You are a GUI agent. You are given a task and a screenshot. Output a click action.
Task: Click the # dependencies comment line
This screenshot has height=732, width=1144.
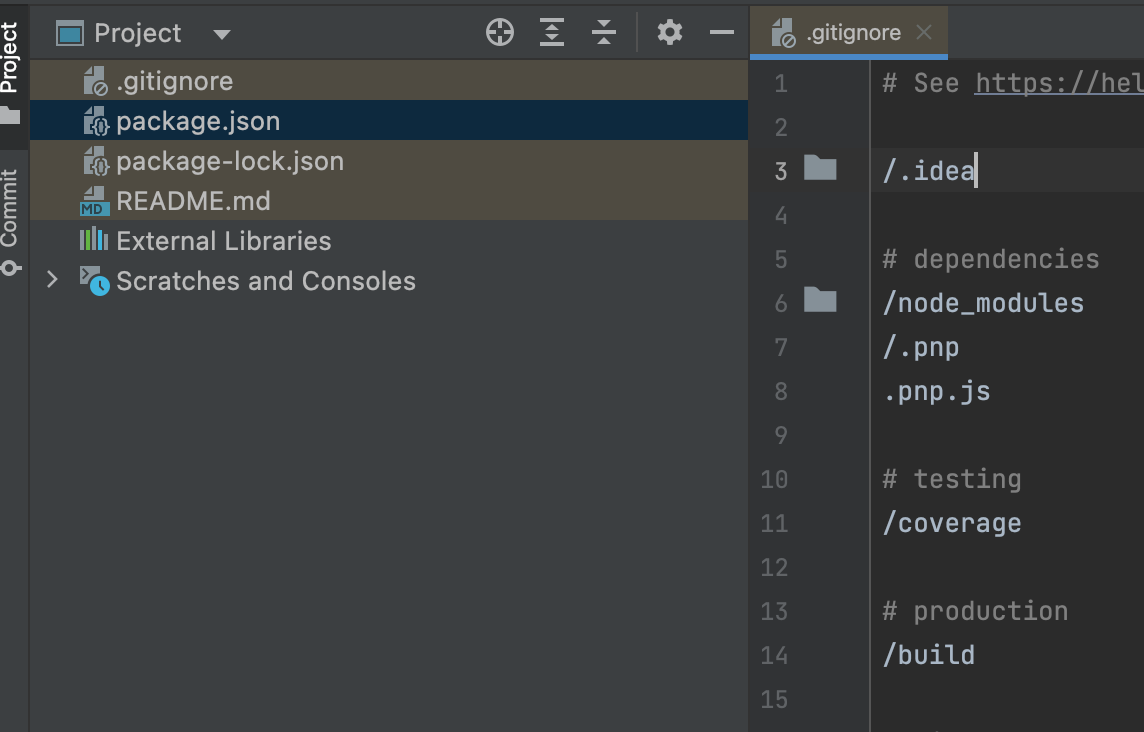pos(991,259)
